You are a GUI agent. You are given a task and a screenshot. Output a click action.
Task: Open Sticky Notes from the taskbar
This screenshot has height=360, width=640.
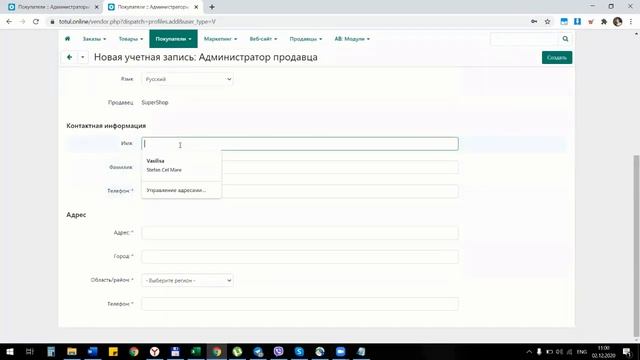tap(113, 351)
